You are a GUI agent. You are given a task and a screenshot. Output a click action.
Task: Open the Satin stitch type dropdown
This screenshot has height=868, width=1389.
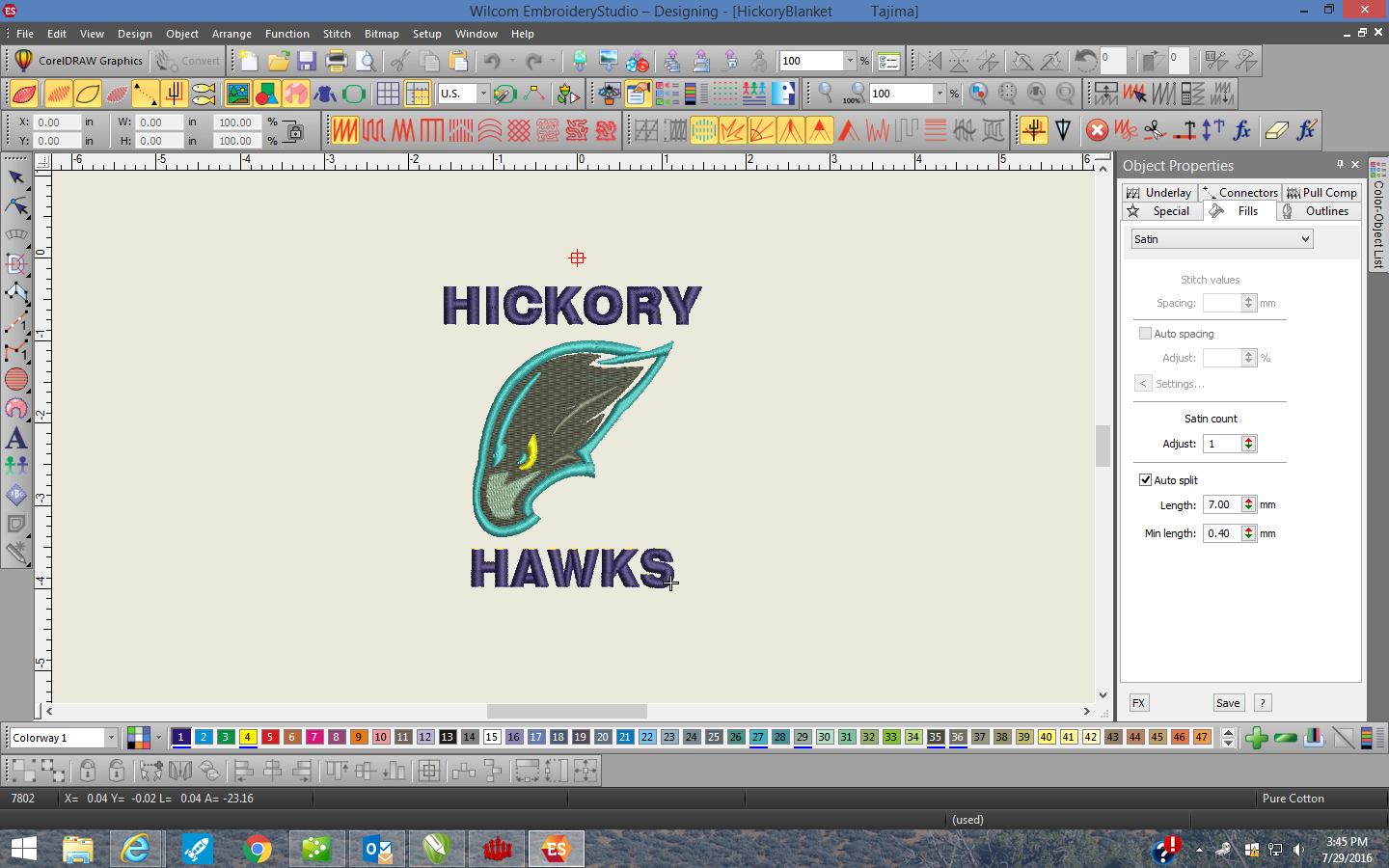point(1222,239)
